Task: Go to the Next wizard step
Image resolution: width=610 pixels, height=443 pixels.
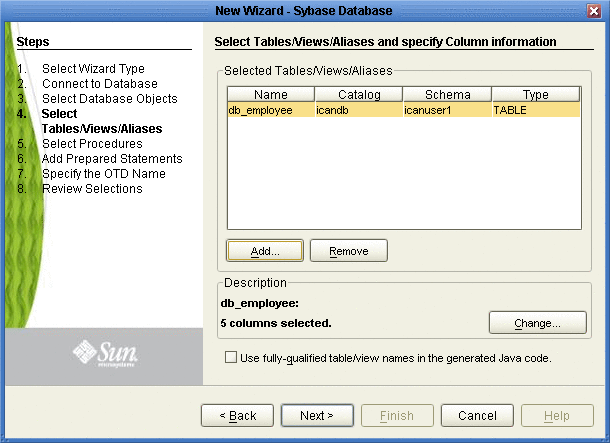Action: tap(317, 415)
